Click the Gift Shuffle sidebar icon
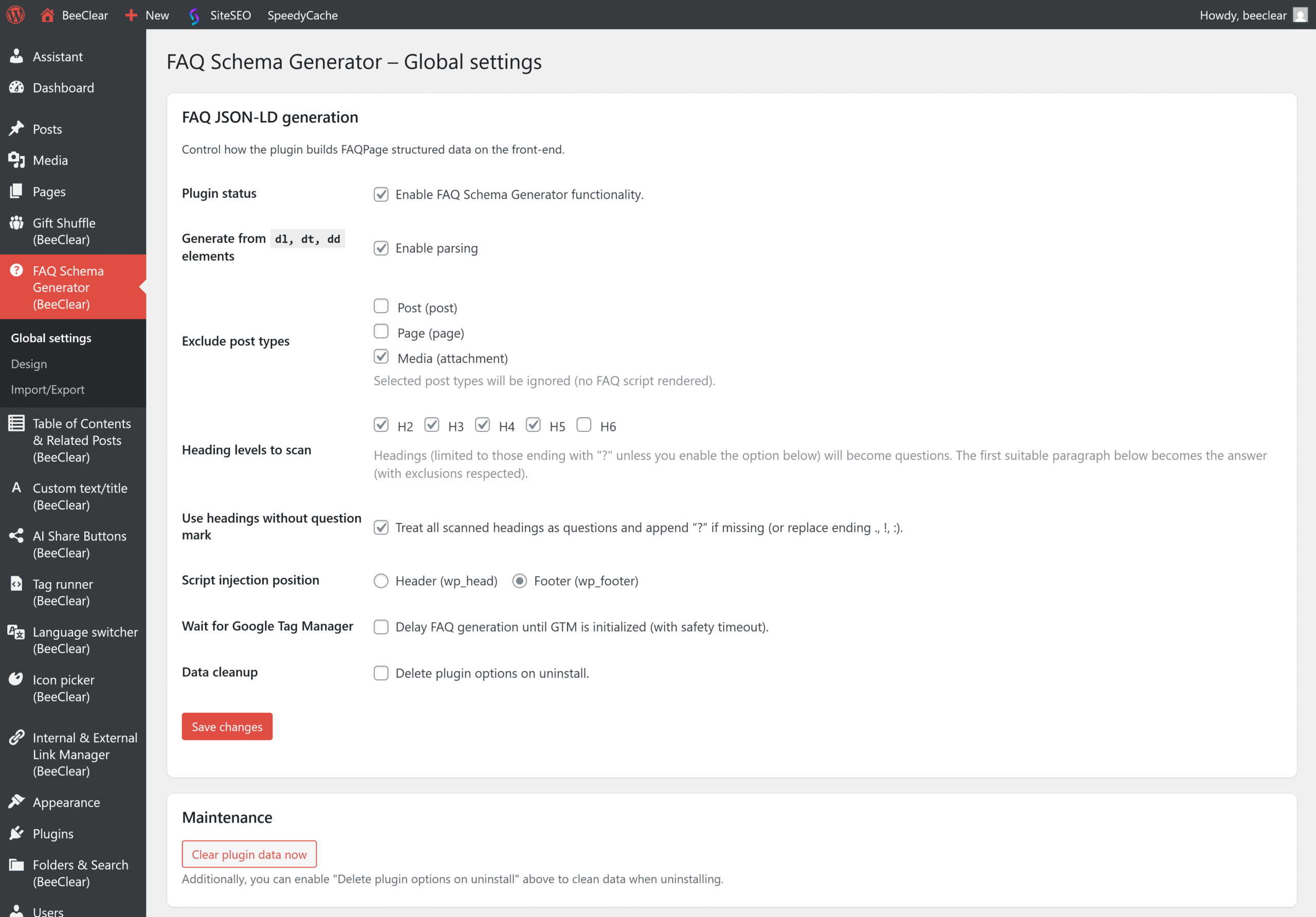The image size is (1316, 917). 16,223
